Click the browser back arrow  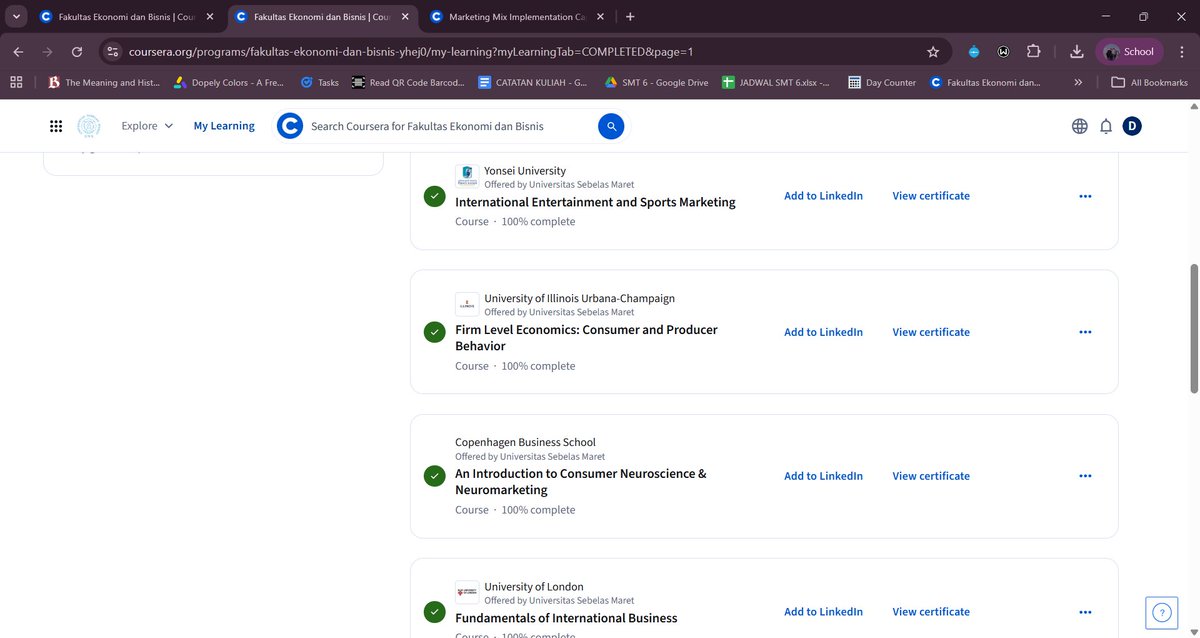(x=19, y=52)
